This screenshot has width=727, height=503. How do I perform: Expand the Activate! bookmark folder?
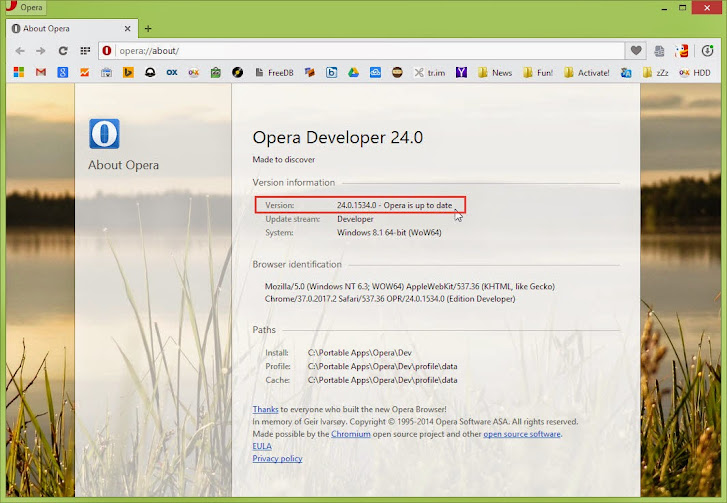(x=587, y=72)
